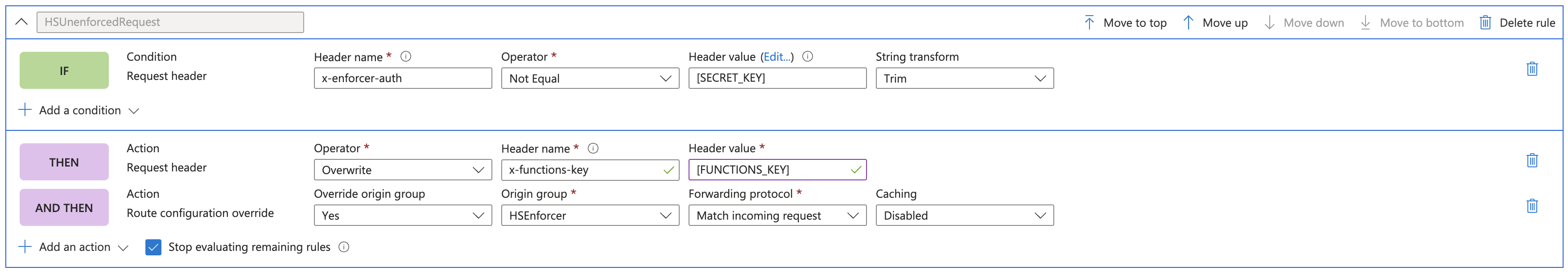Open the Forwarding protocol dropdown

click(777, 216)
